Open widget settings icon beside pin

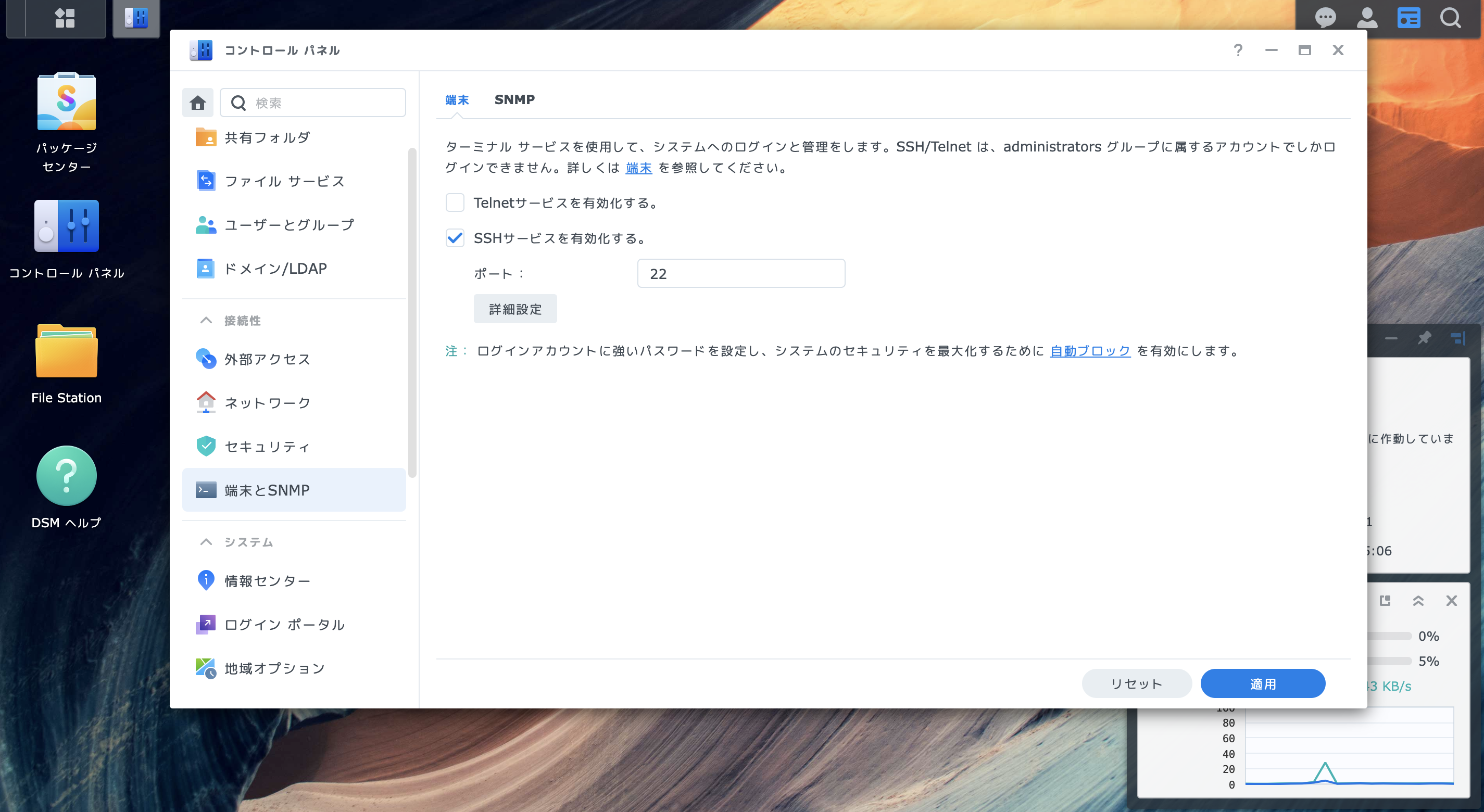pyautogui.click(x=1457, y=337)
